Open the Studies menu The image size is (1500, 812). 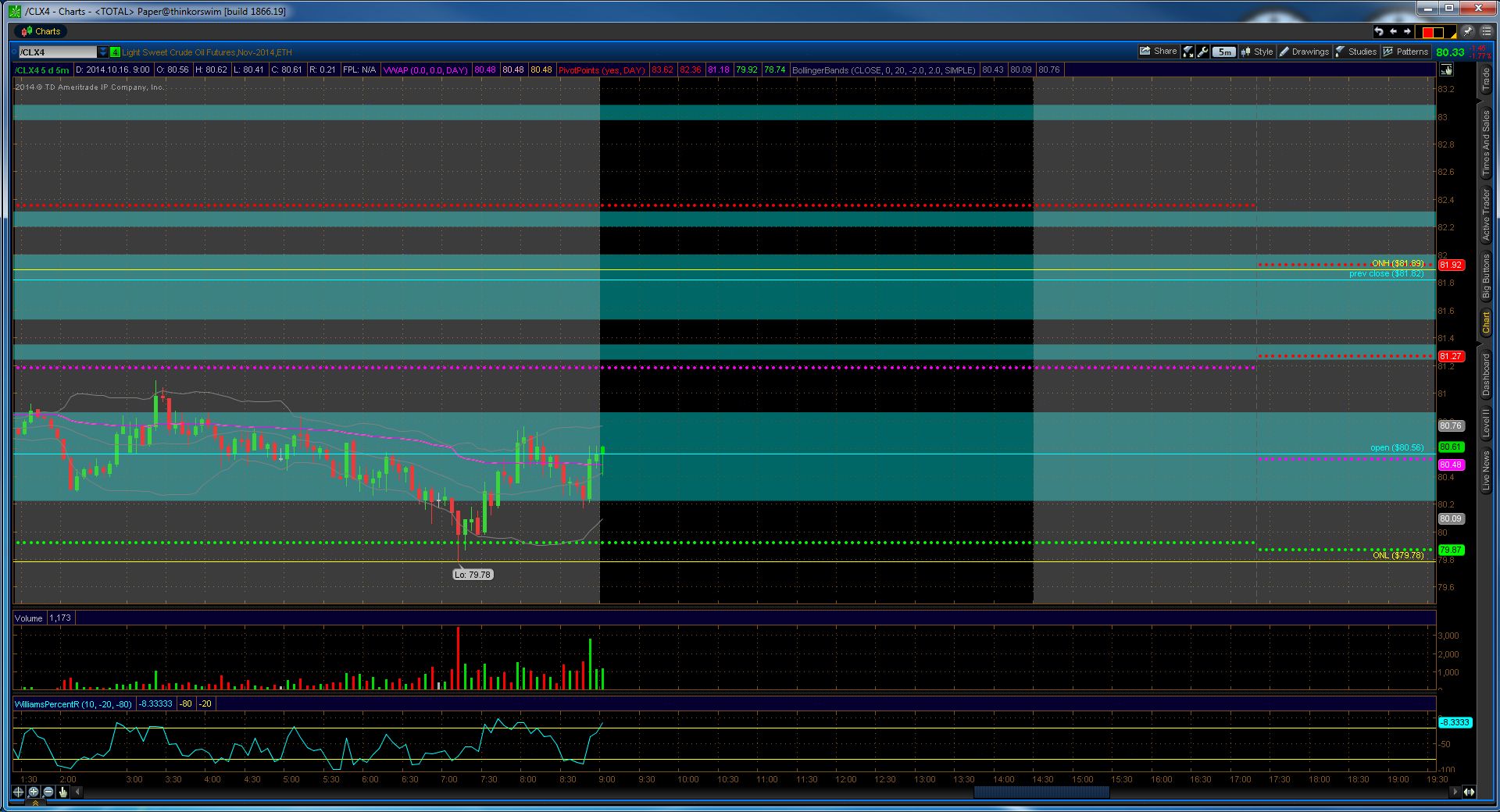tap(1356, 52)
